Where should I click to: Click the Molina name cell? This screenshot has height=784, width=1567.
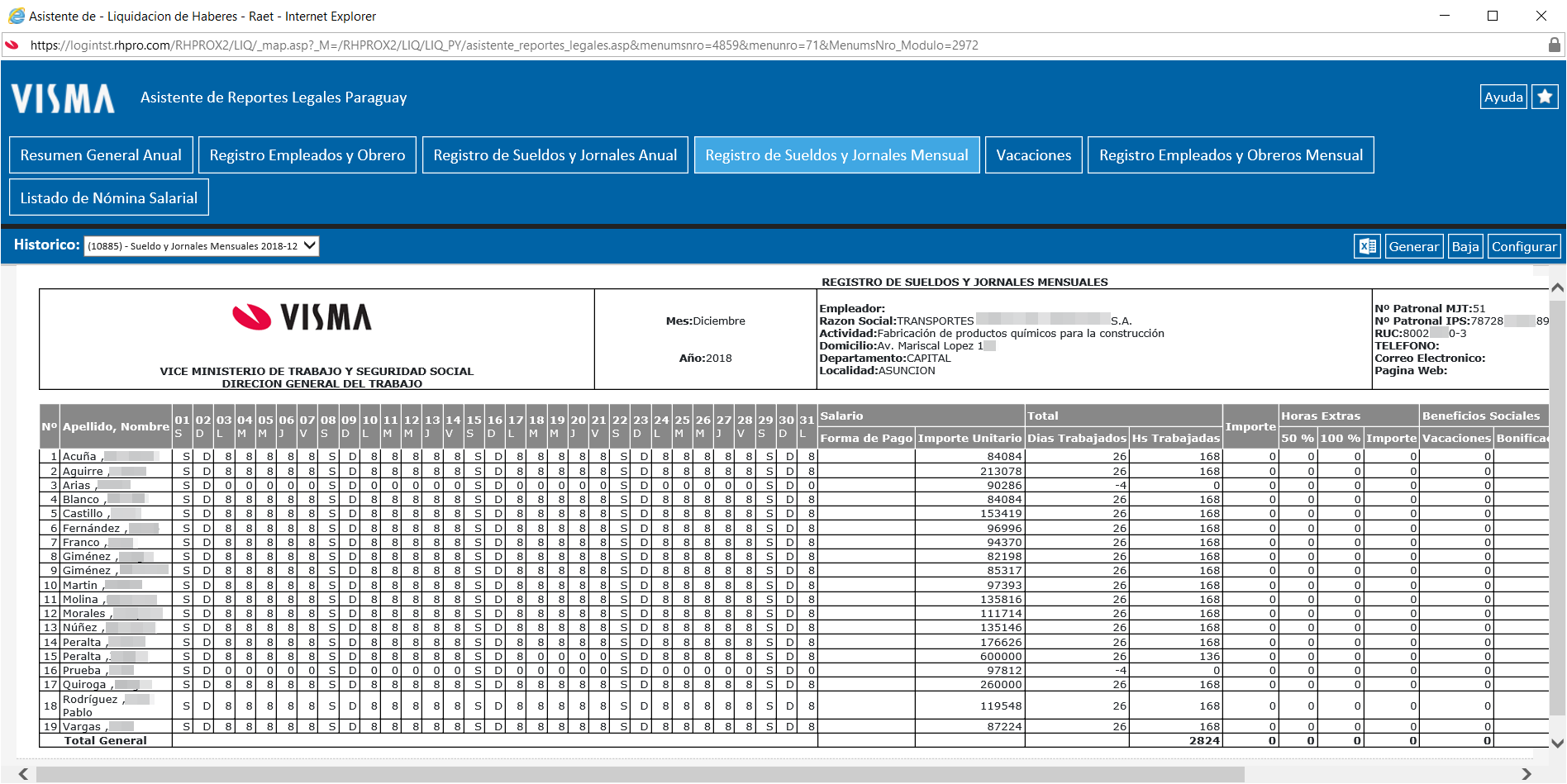117,599
